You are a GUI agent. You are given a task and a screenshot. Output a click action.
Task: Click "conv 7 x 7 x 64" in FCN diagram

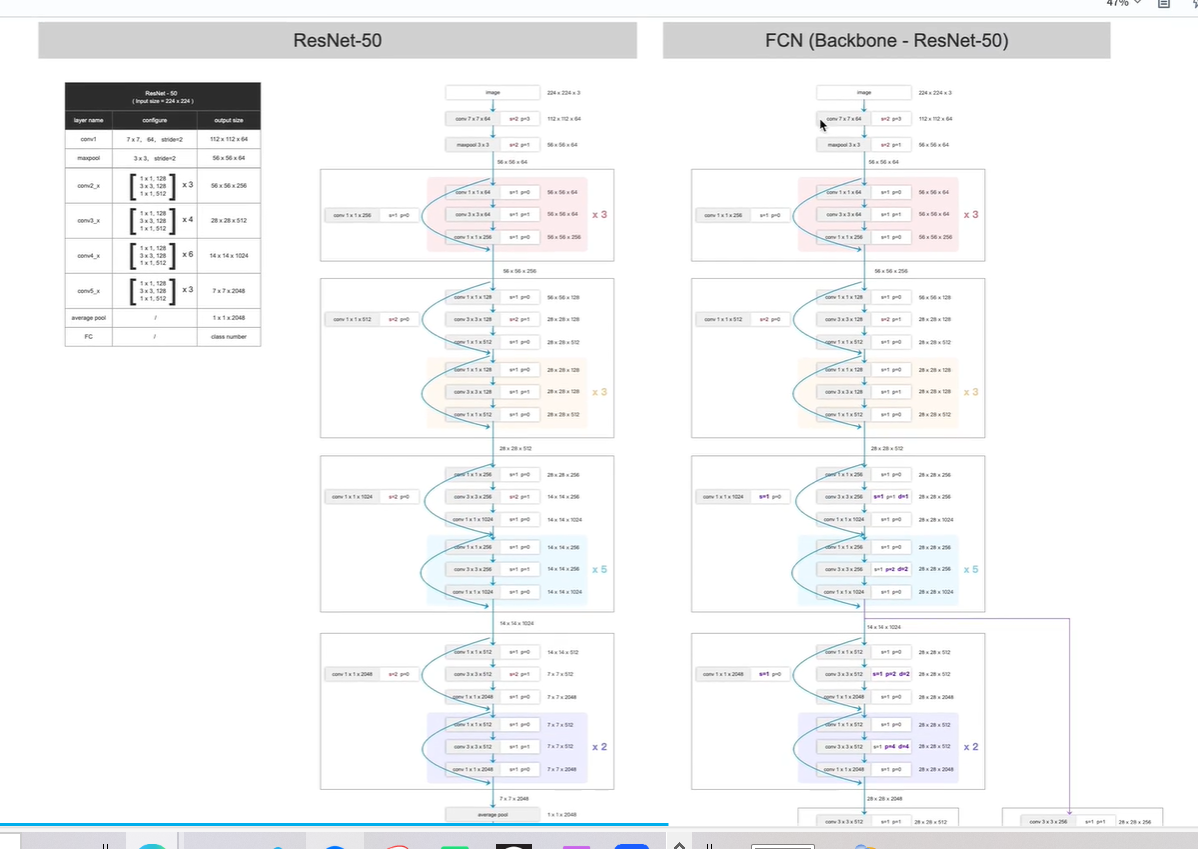[x=844, y=118]
